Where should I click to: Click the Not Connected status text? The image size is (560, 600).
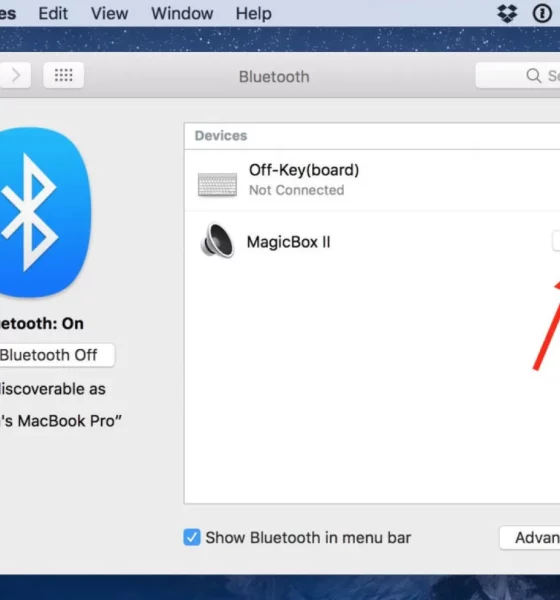pyautogui.click(x=297, y=190)
